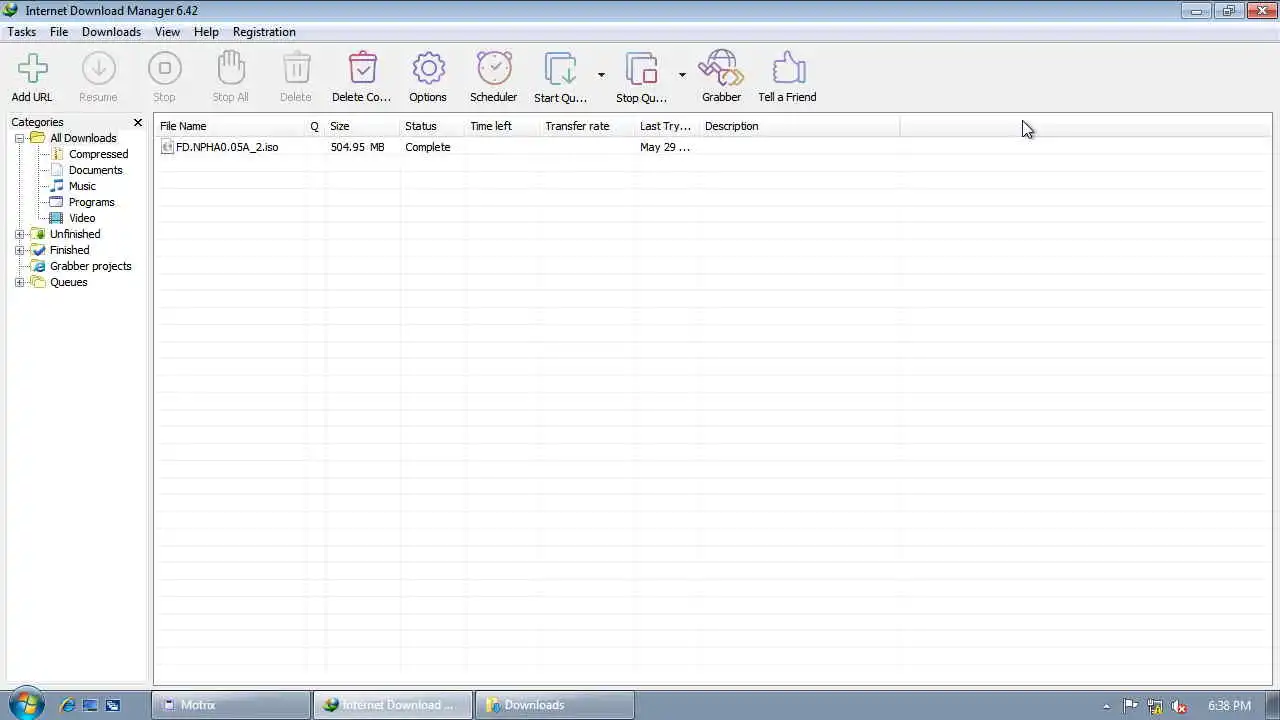Click the Stop Queue icon
1280x720 pixels.
coord(642,69)
